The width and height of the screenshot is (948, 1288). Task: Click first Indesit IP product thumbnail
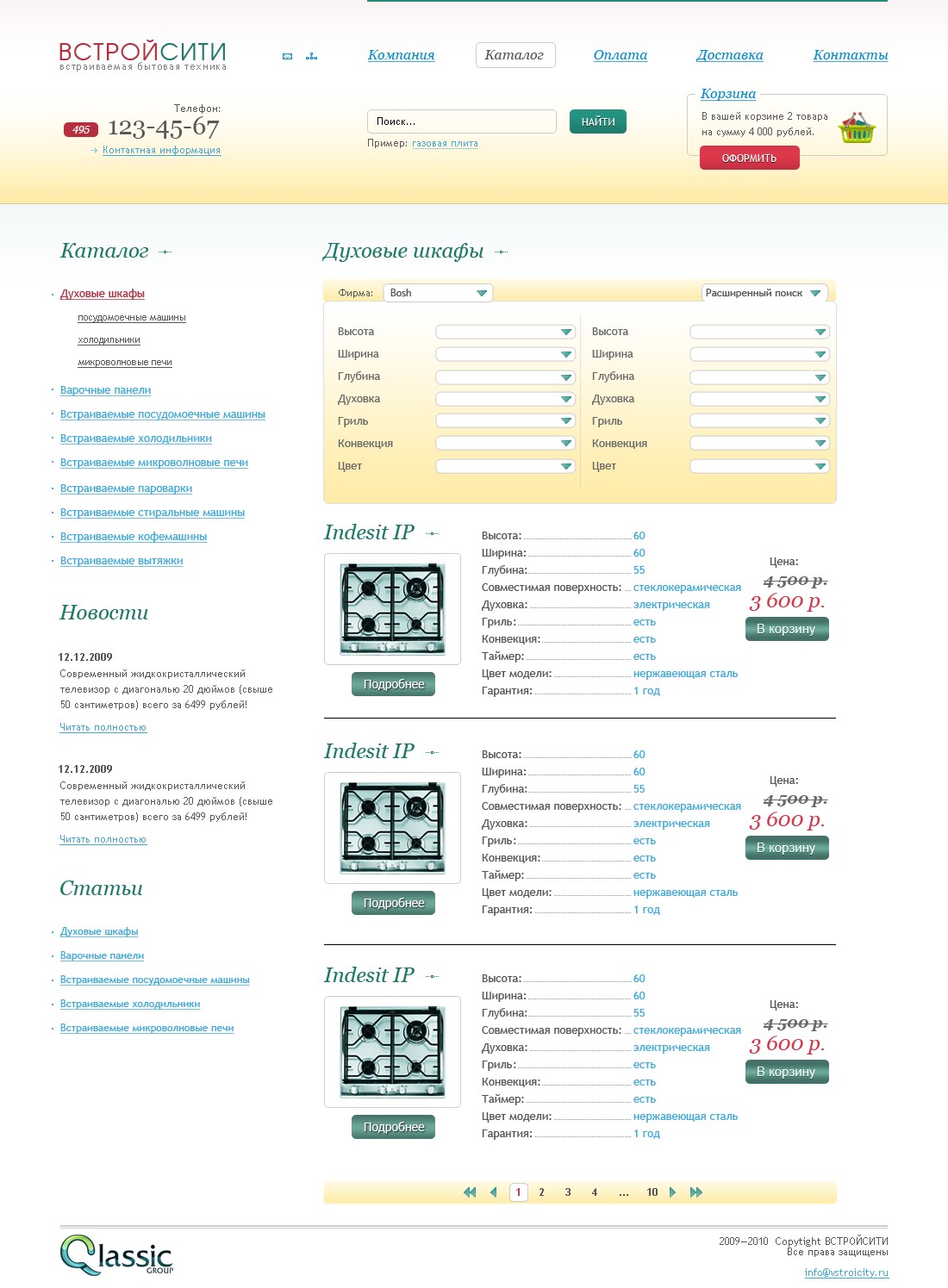pyautogui.click(x=392, y=609)
